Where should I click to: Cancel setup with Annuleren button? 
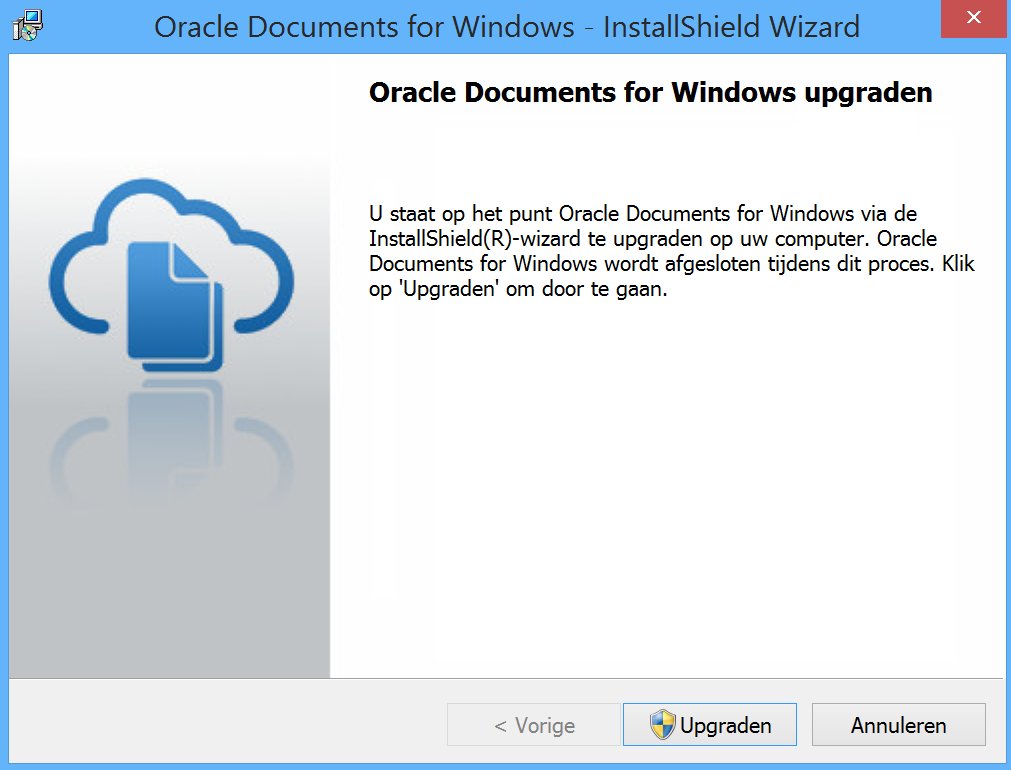(x=898, y=725)
